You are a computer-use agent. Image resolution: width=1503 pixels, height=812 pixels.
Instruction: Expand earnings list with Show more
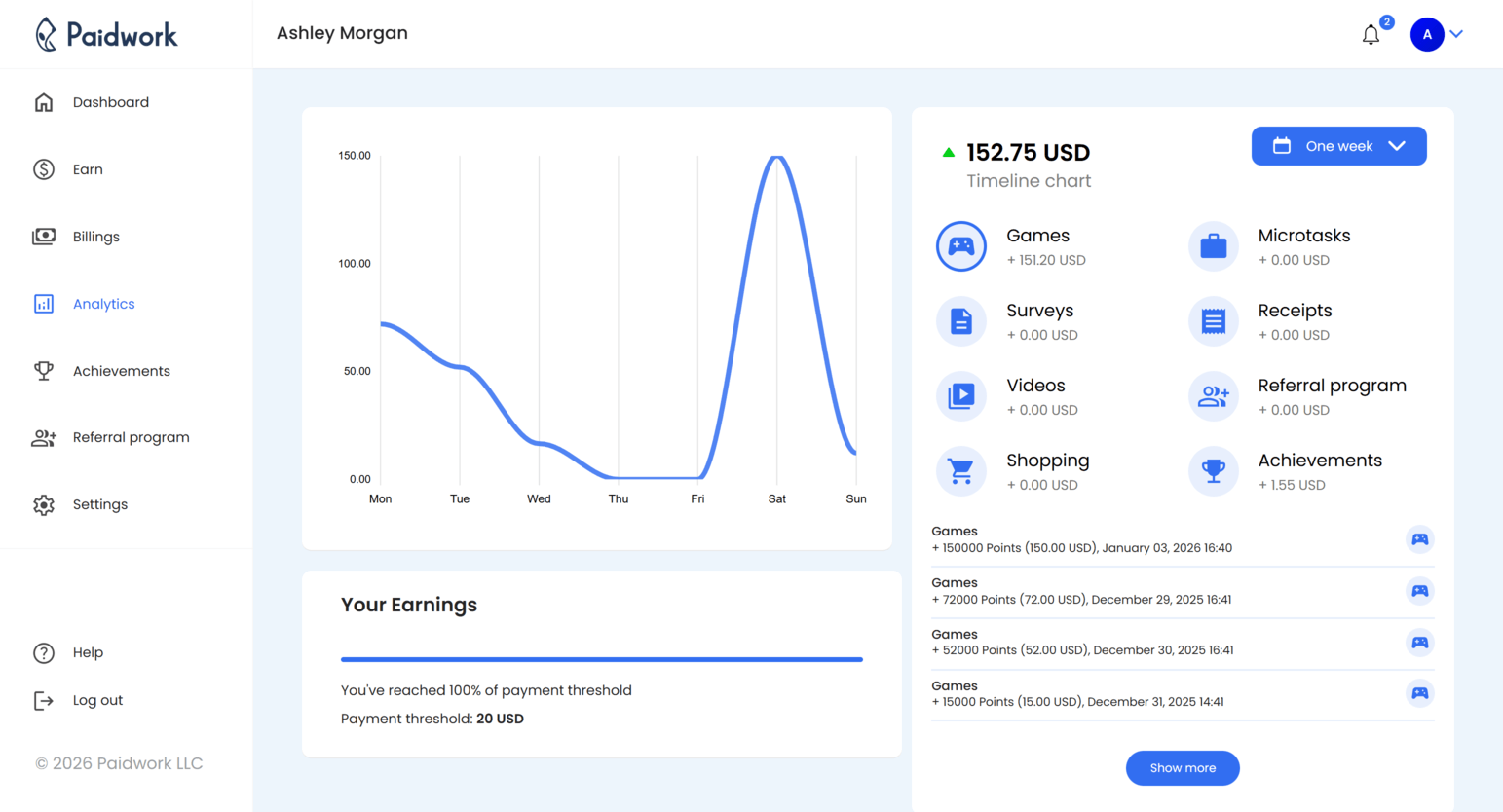coord(1183,767)
